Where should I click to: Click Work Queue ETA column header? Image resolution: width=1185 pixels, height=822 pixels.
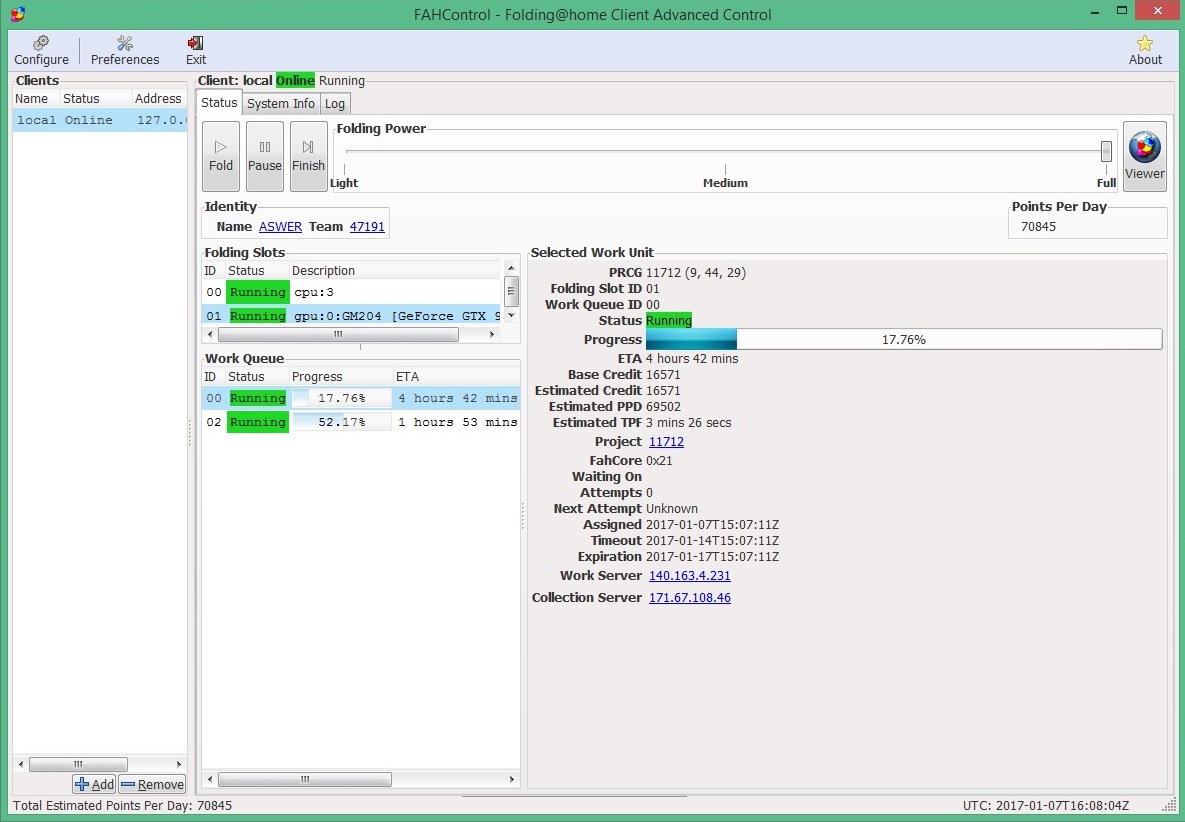[456, 376]
